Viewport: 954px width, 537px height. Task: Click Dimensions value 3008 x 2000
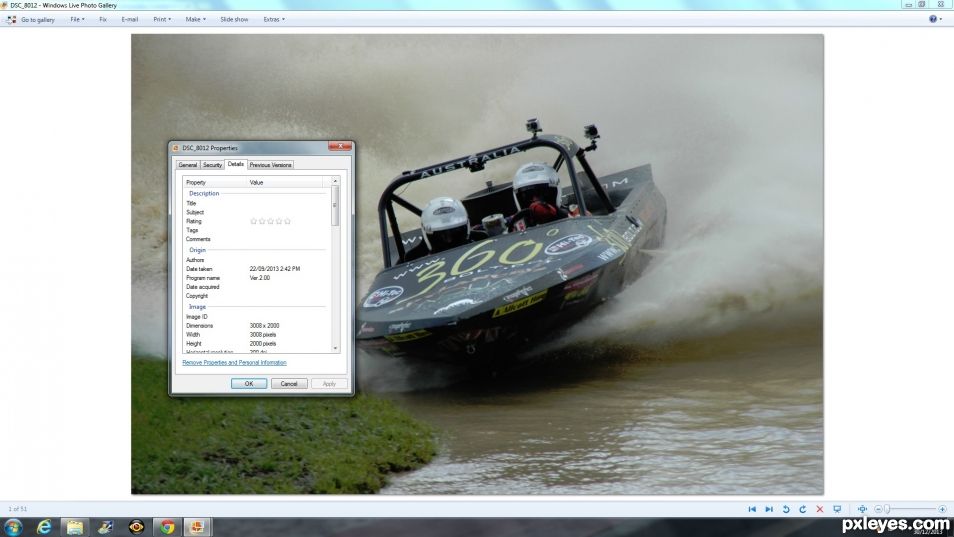pos(264,325)
